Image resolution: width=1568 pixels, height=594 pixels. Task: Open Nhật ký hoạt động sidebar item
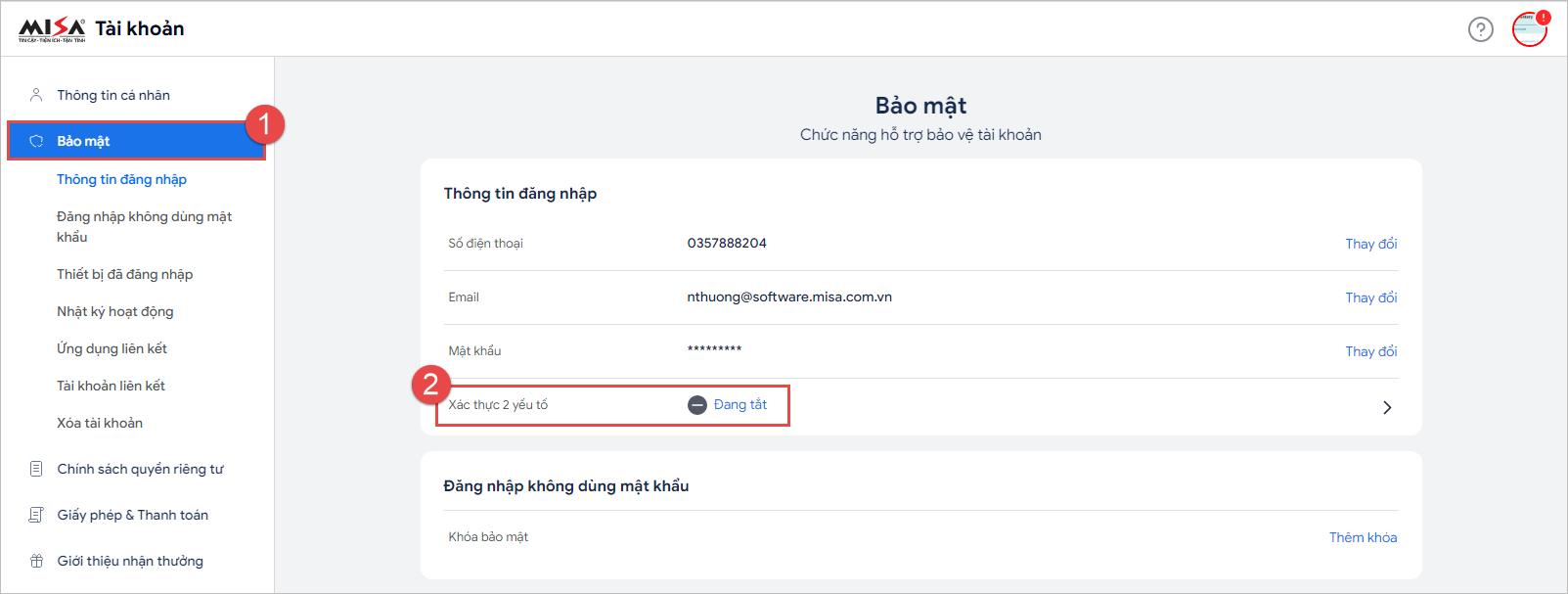[x=114, y=311]
